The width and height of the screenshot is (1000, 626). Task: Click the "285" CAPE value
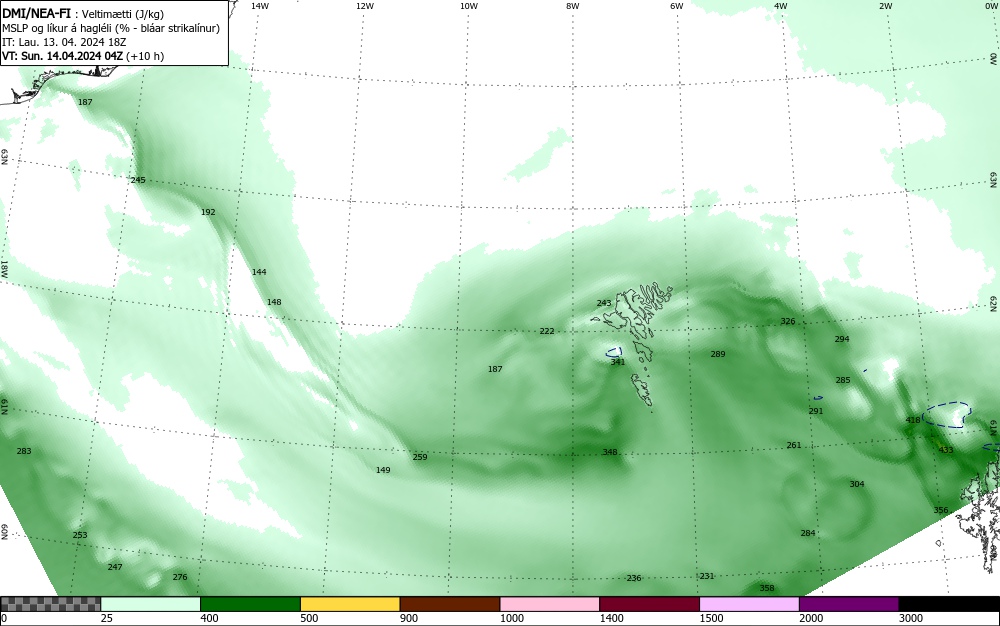coord(843,380)
